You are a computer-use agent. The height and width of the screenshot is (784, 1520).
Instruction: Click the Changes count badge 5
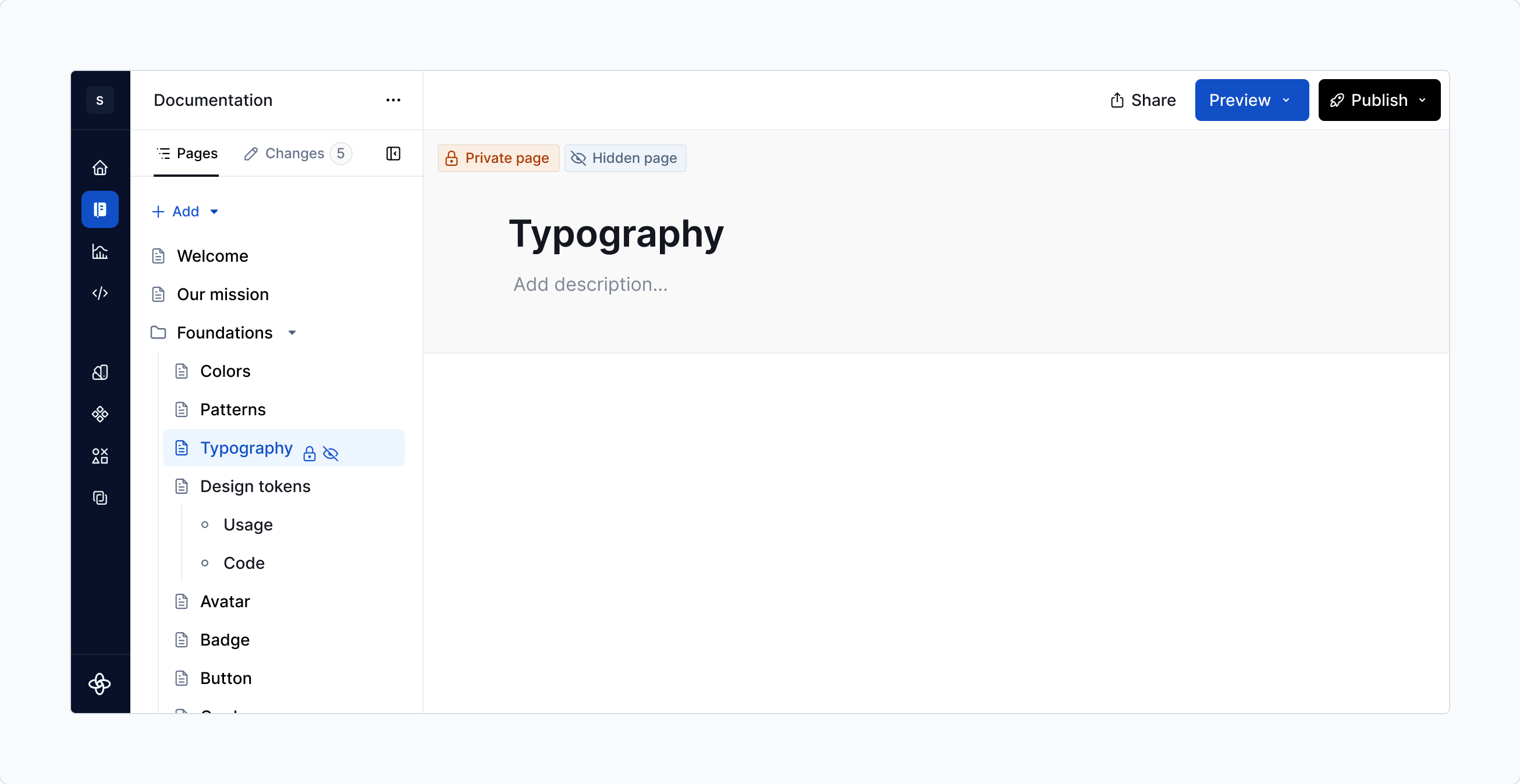point(340,154)
